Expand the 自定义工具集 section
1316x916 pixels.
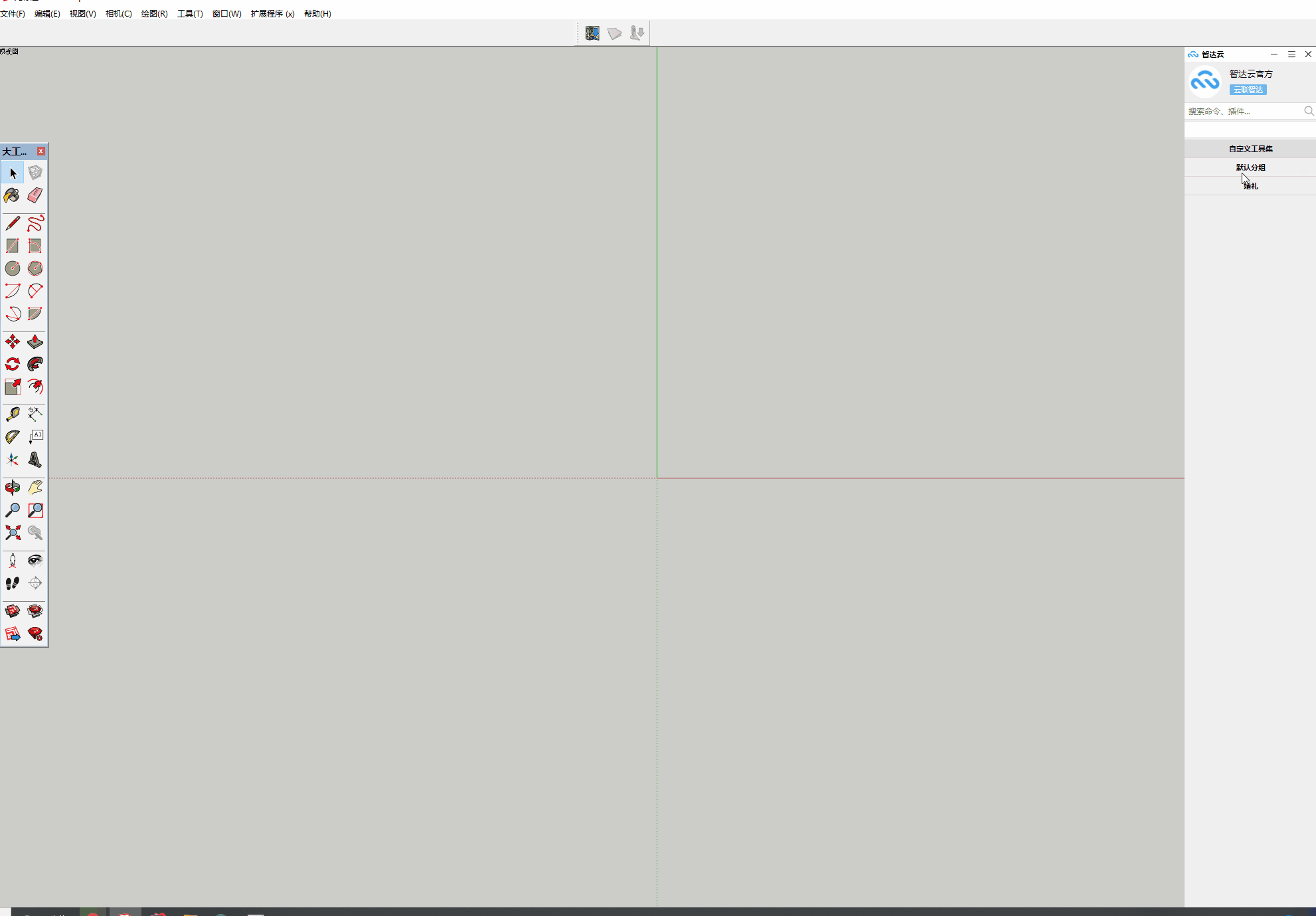pyautogui.click(x=1250, y=149)
